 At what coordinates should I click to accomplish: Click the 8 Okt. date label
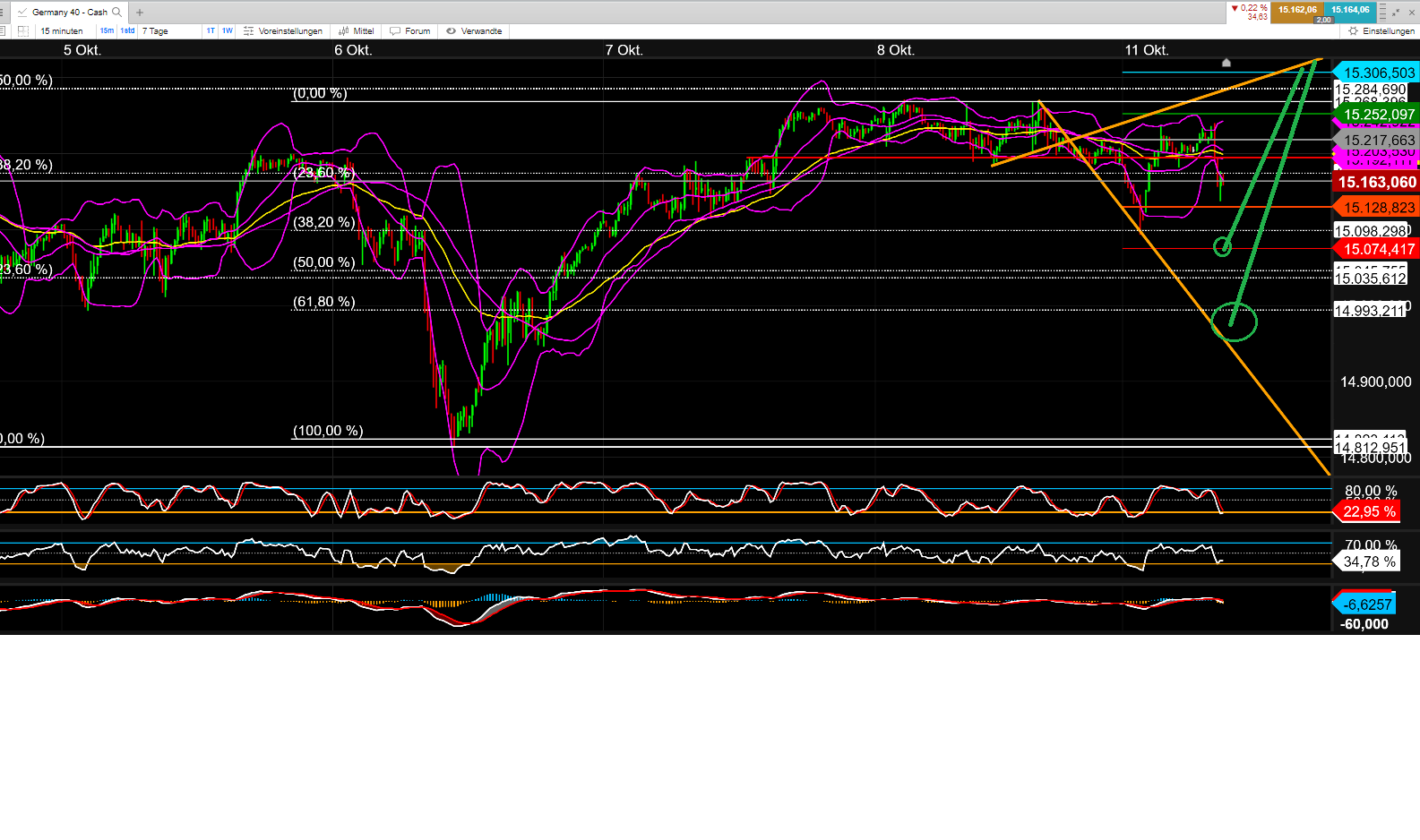point(896,50)
